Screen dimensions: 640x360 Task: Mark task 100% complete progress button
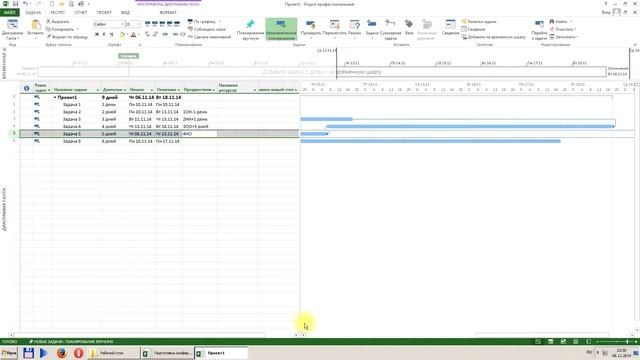pyautogui.click(x=177, y=24)
